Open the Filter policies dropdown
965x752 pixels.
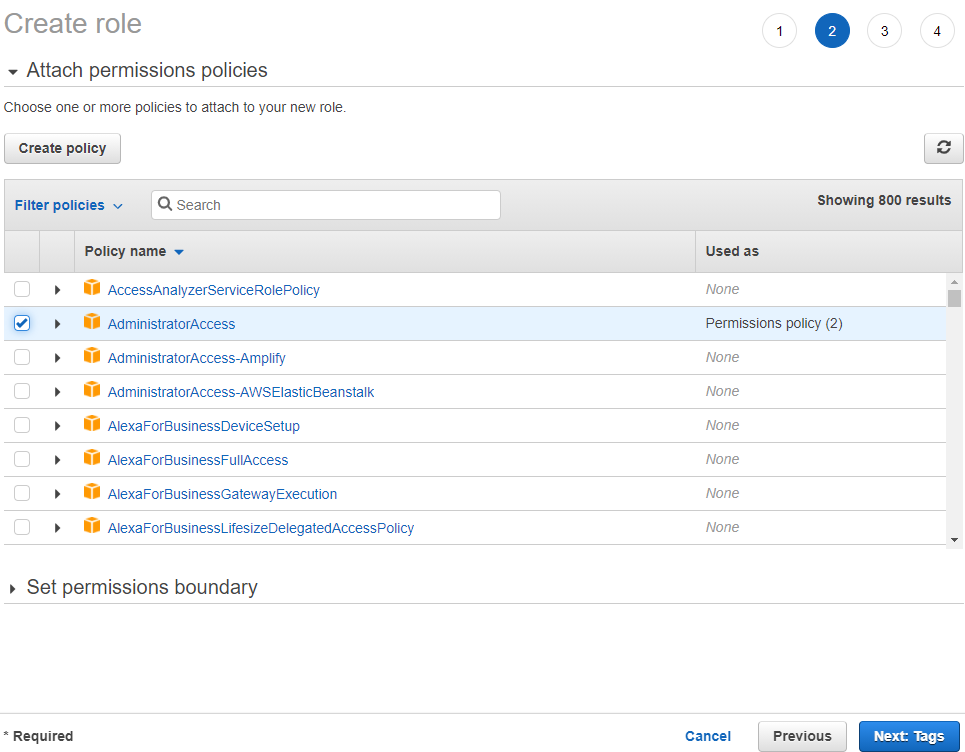[67, 204]
